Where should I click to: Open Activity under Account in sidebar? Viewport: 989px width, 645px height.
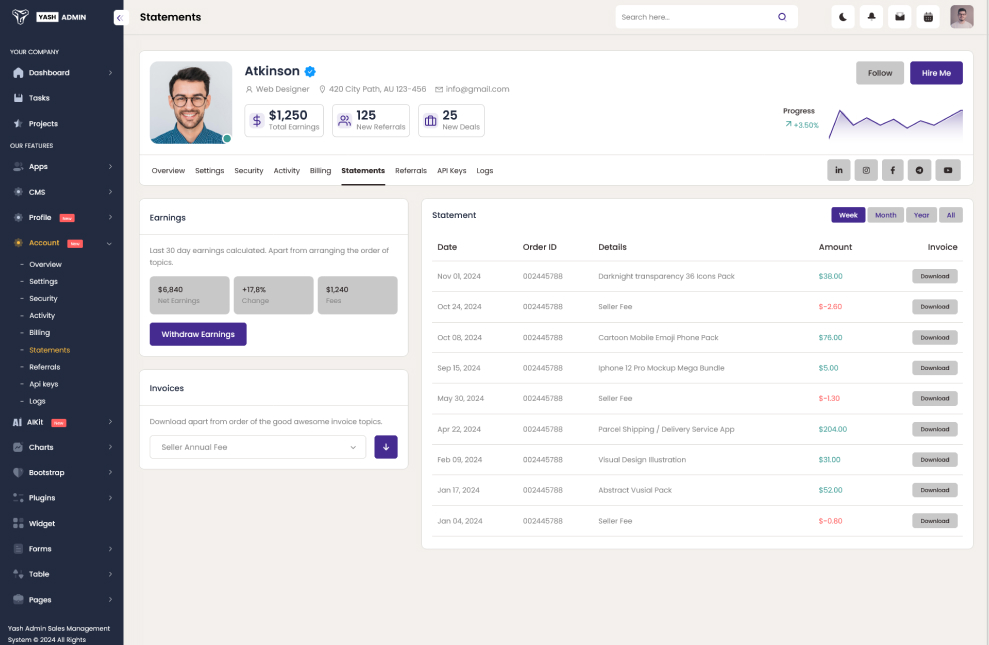42,315
